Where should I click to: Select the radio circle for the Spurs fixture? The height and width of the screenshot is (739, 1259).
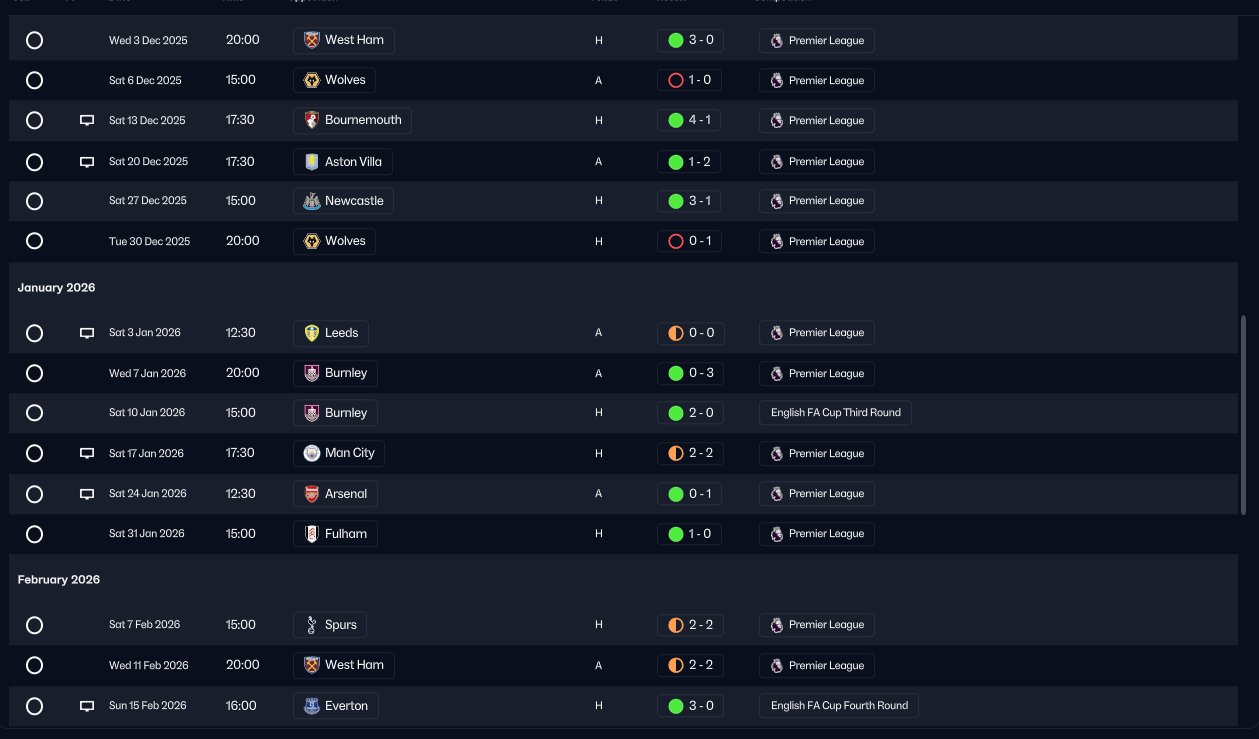click(34, 625)
